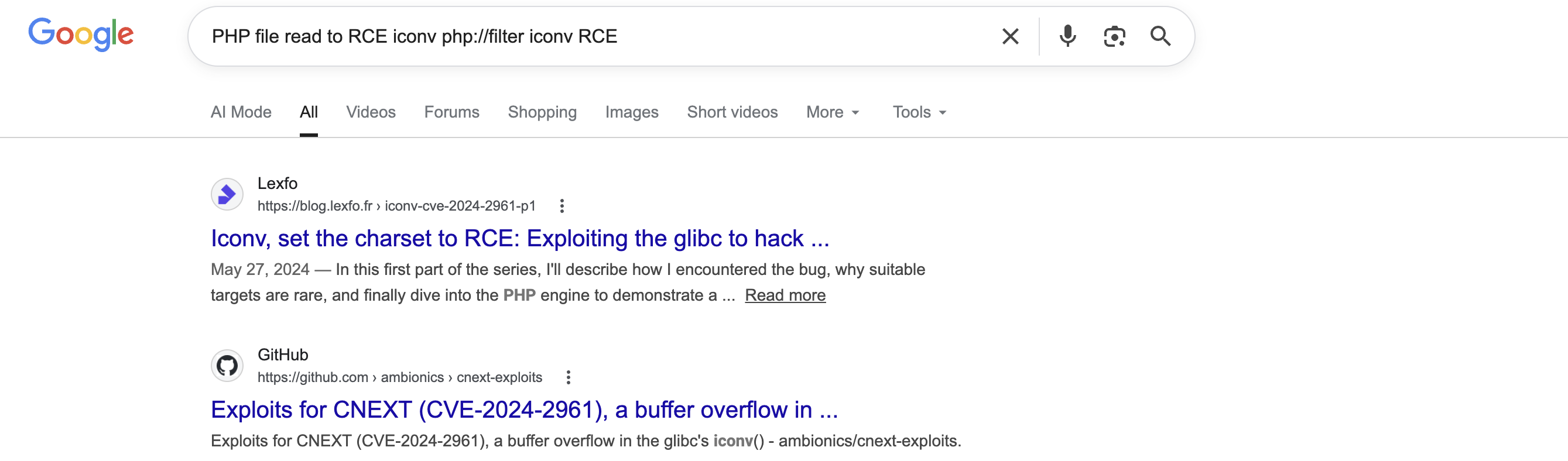
Task: Start voice search with microphone icon
Action: click(x=1067, y=36)
